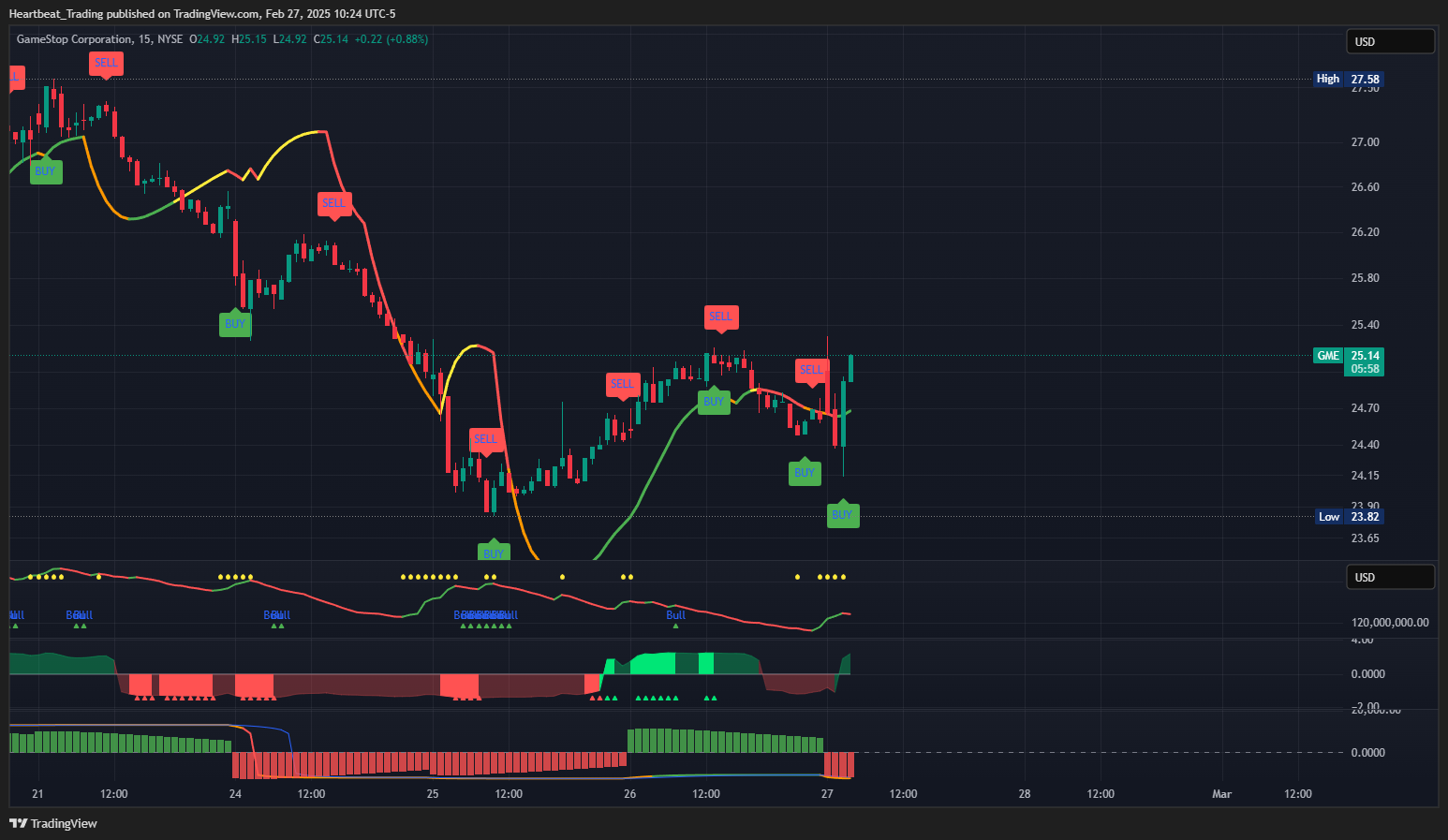1448x840 pixels.
Task: Click the Heartbeat_Trading published header text
Action: pos(202,13)
